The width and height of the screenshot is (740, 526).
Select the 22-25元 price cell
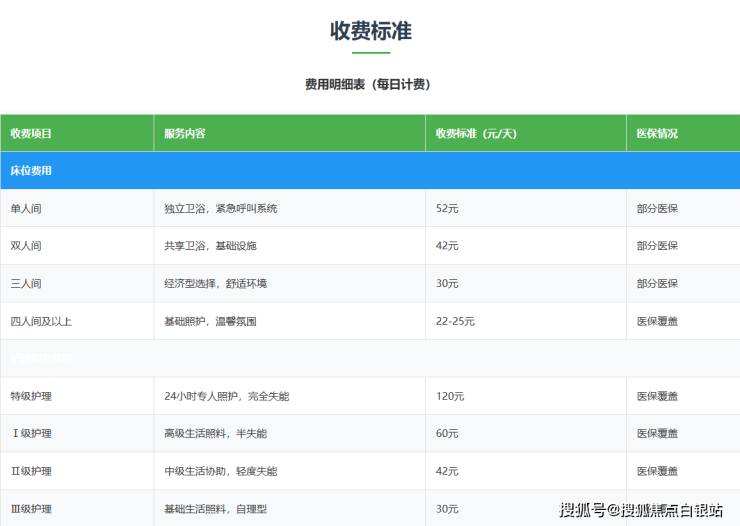(455, 322)
